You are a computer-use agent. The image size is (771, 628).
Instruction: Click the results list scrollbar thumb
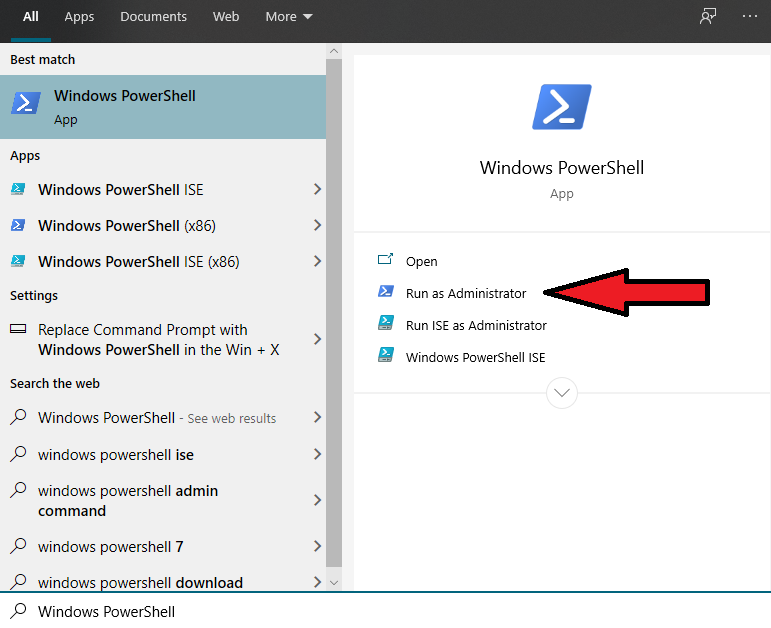tap(334, 313)
